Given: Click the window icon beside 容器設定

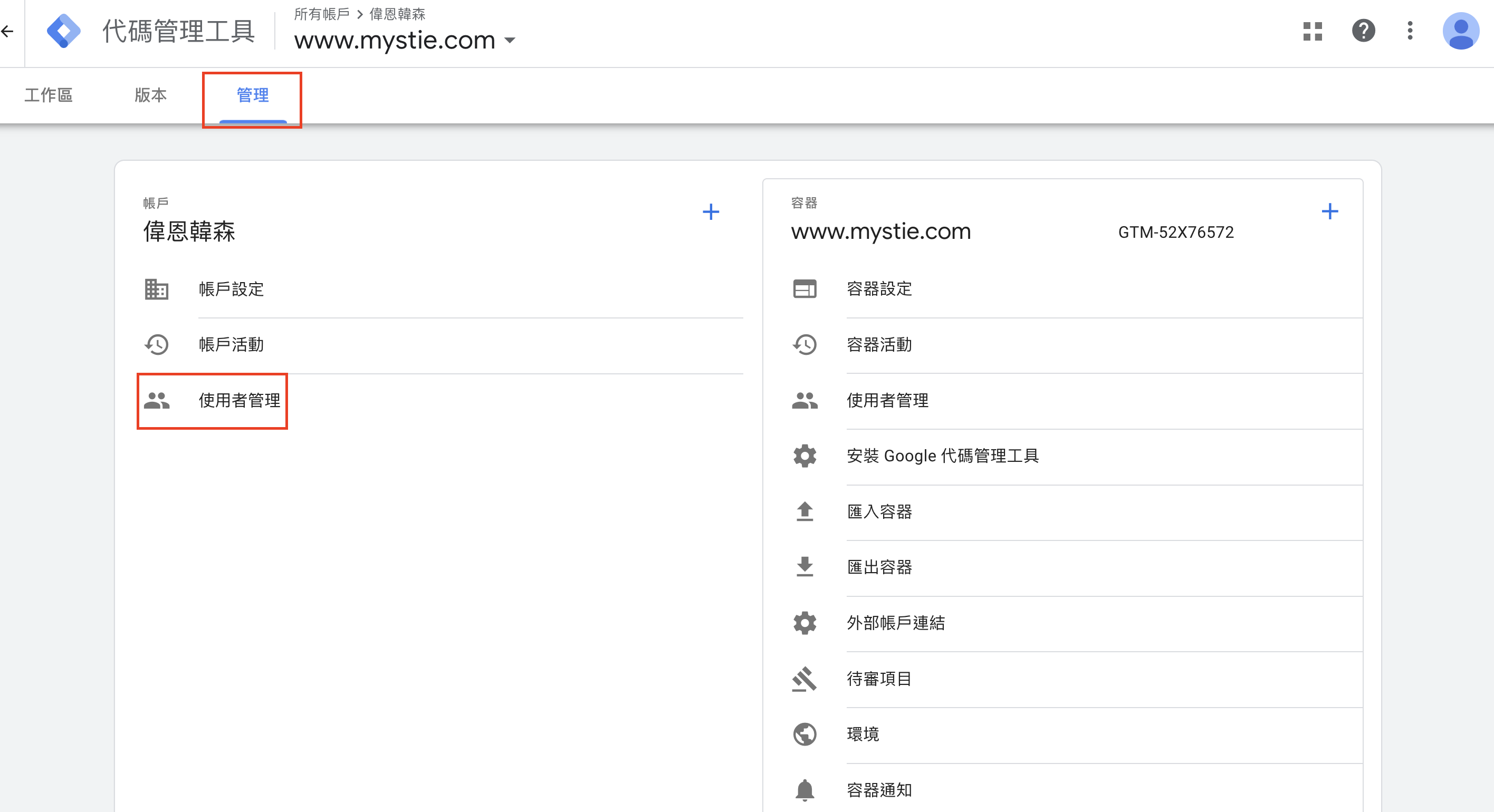Looking at the screenshot, I should pos(805,288).
